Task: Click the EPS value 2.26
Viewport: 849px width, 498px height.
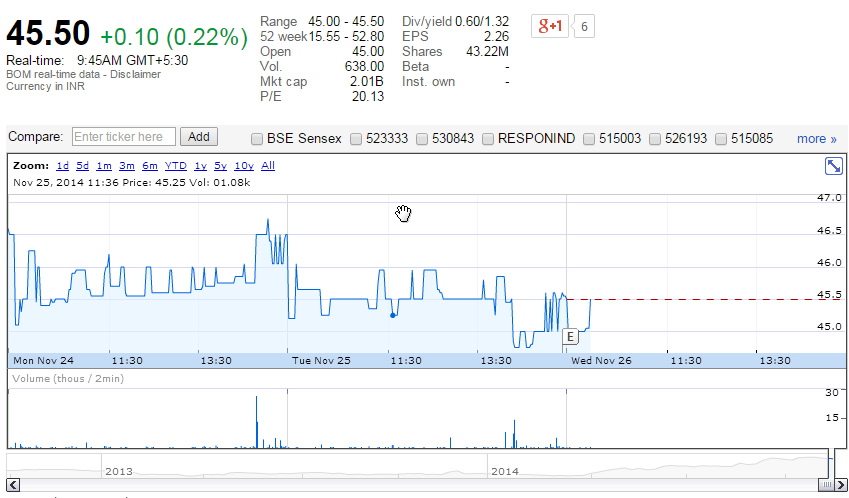Action: pos(496,36)
